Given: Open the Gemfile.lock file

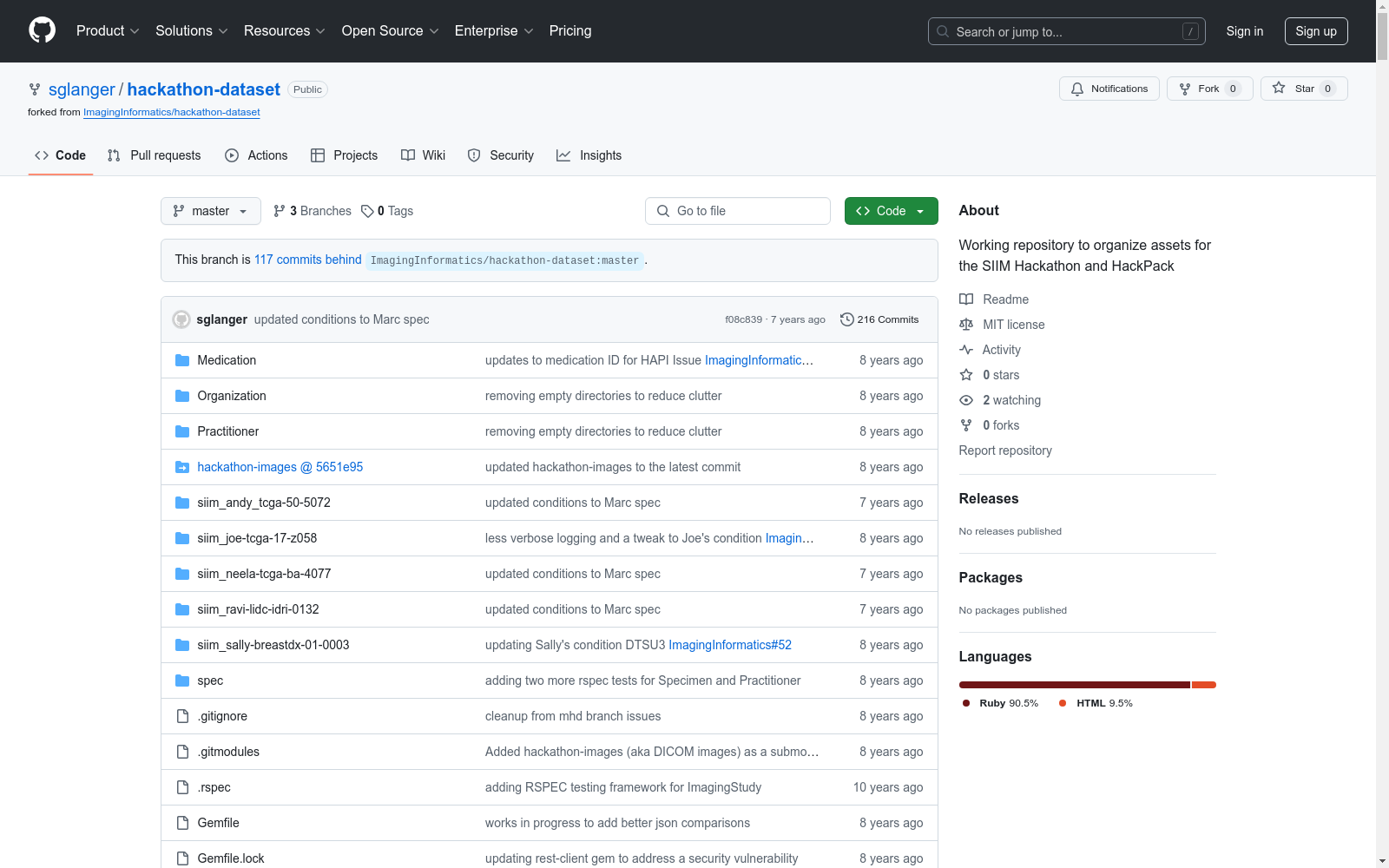Looking at the screenshot, I should pyautogui.click(x=231, y=858).
